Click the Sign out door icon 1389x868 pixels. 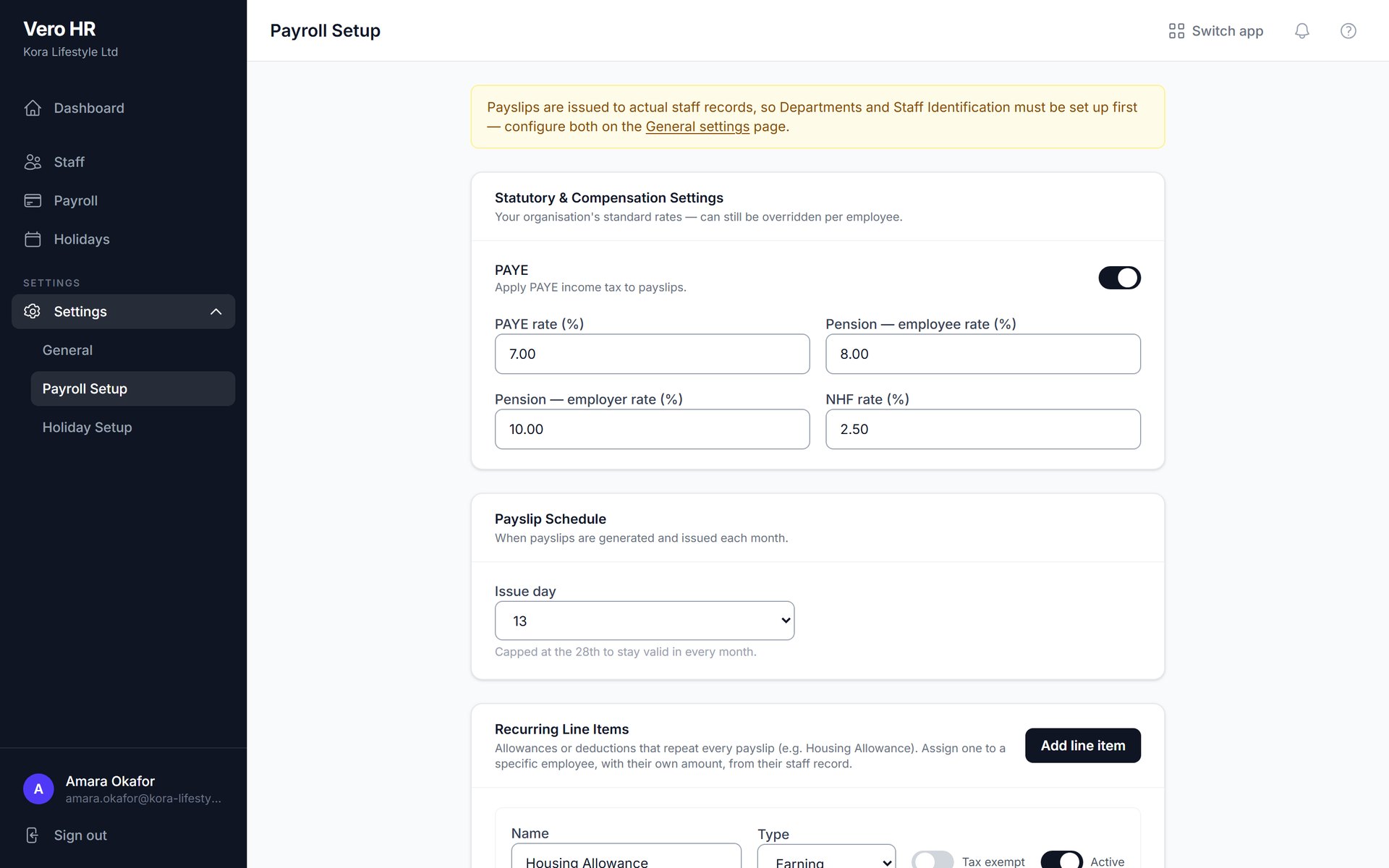click(33, 835)
